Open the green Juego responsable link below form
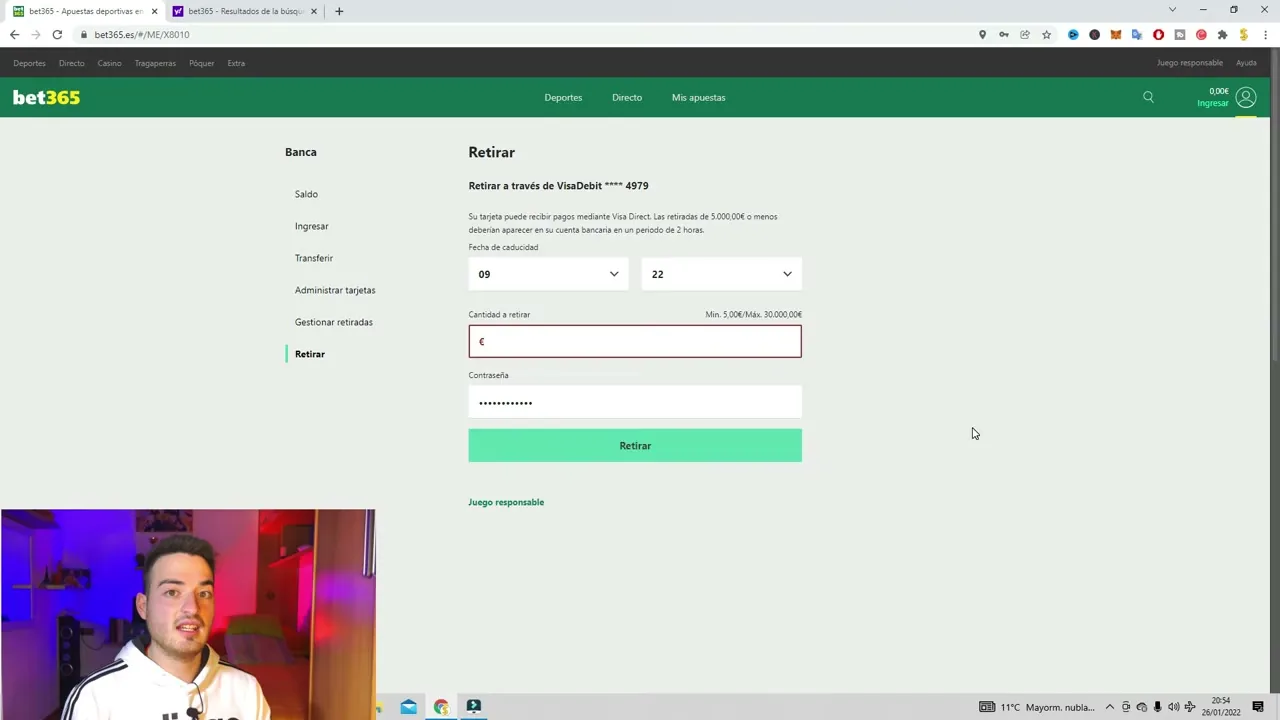Viewport: 1280px width, 720px height. tap(506, 502)
